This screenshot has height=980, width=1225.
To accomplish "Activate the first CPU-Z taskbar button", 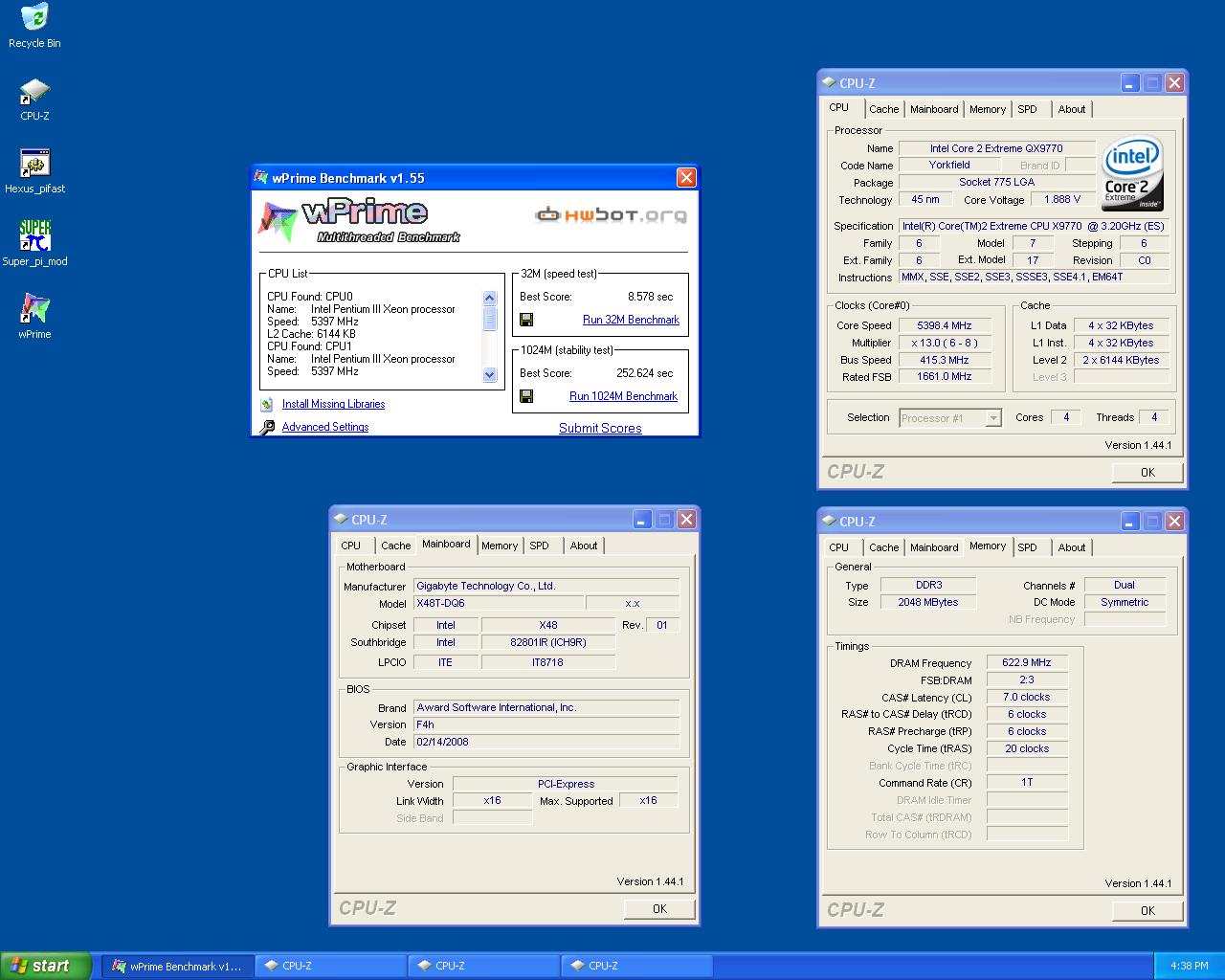I will [x=330, y=967].
